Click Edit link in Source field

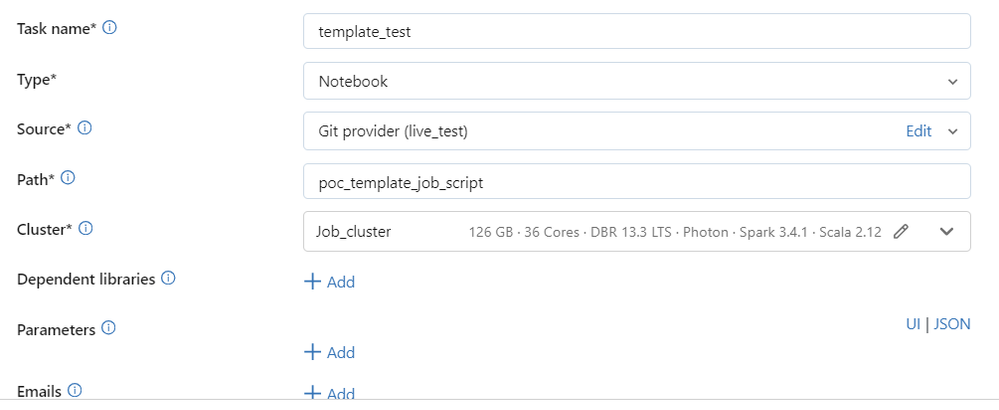coord(919,131)
